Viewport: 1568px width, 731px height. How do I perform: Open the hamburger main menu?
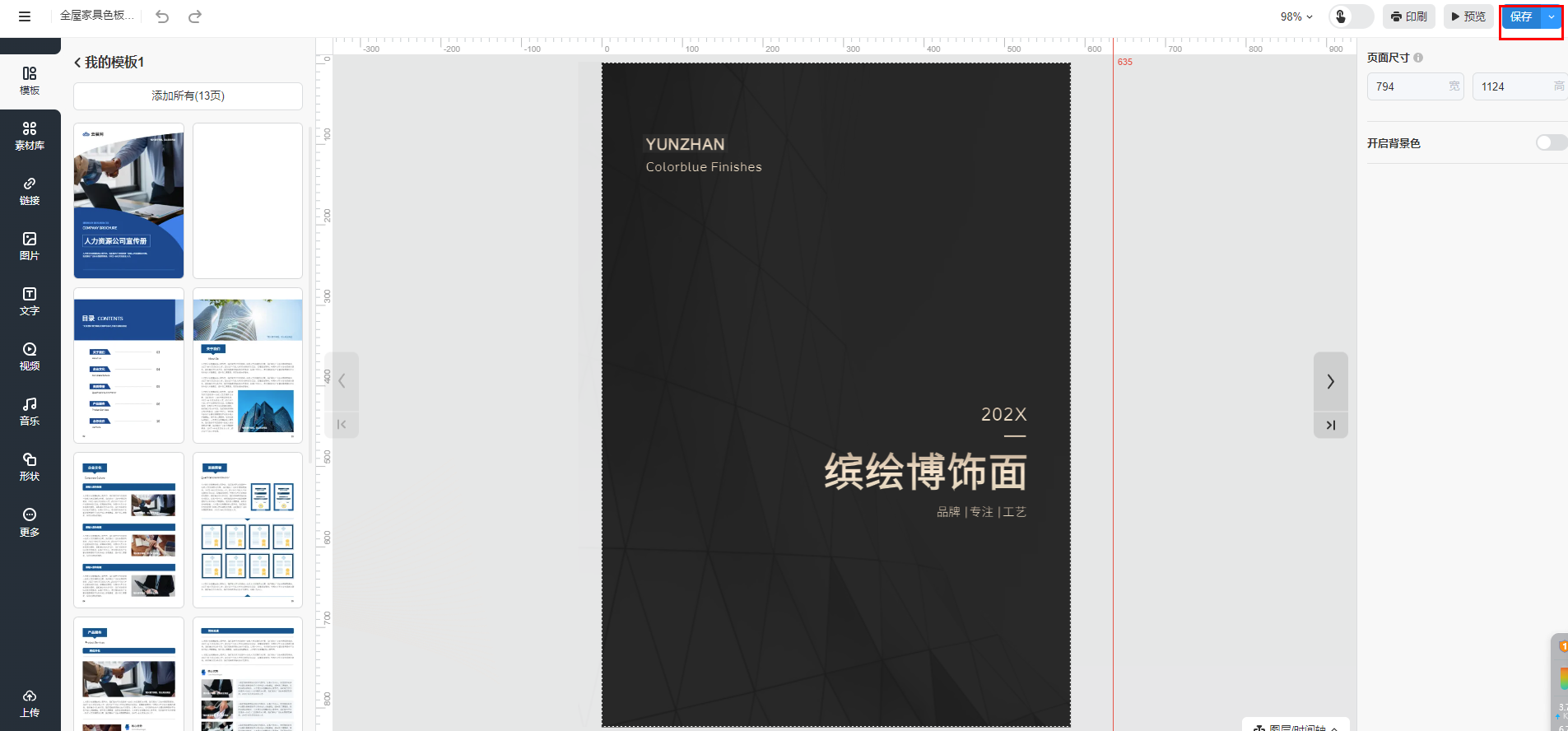coord(25,16)
